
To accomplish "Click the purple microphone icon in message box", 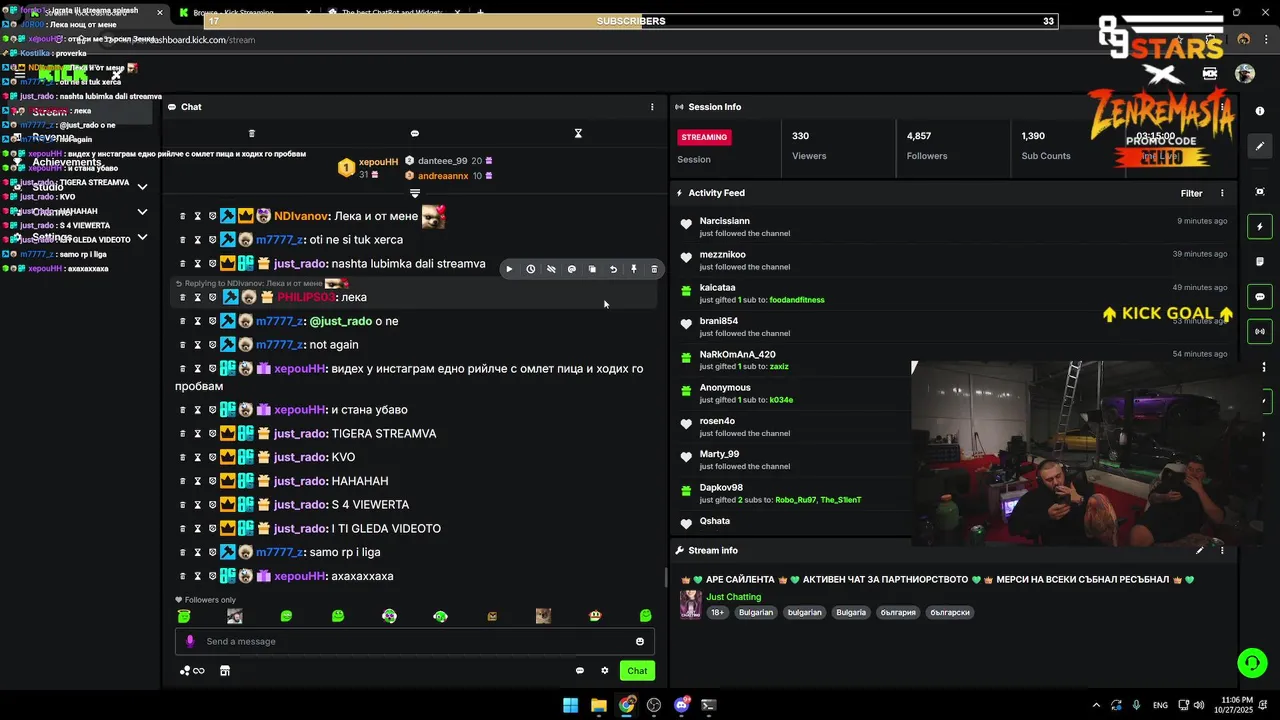I will point(190,641).
